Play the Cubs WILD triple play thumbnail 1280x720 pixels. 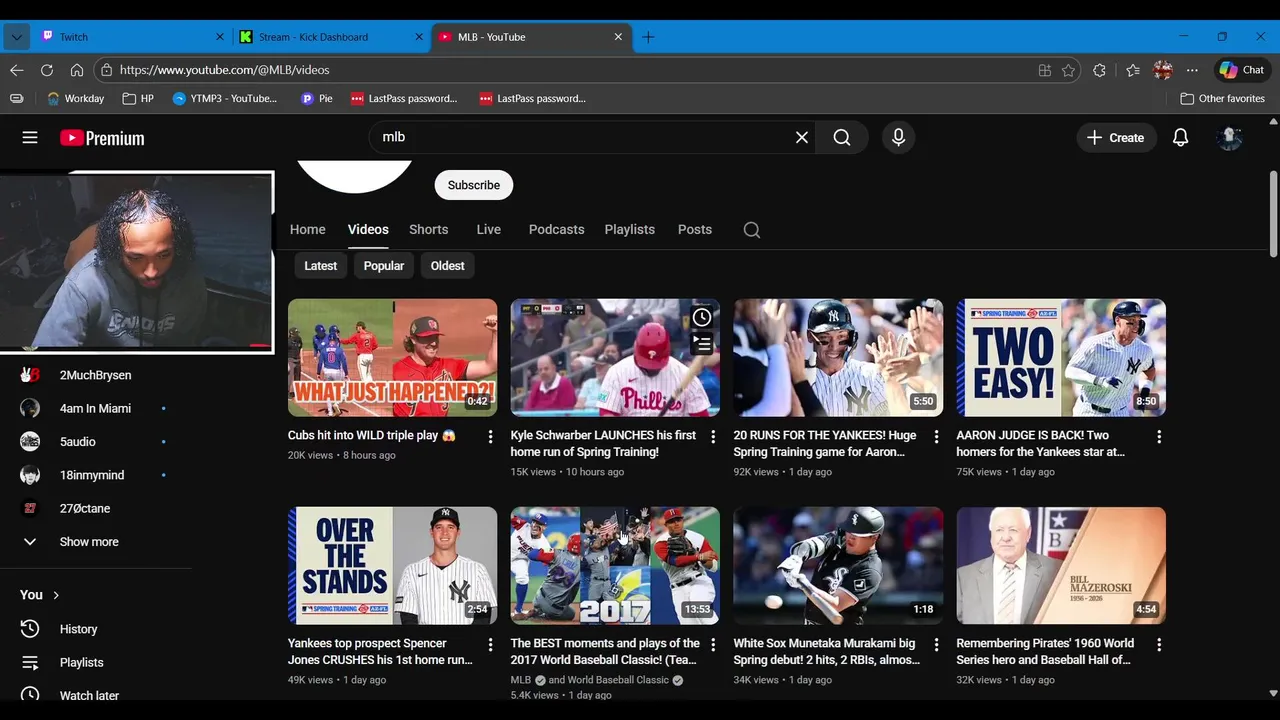pos(392,358)
